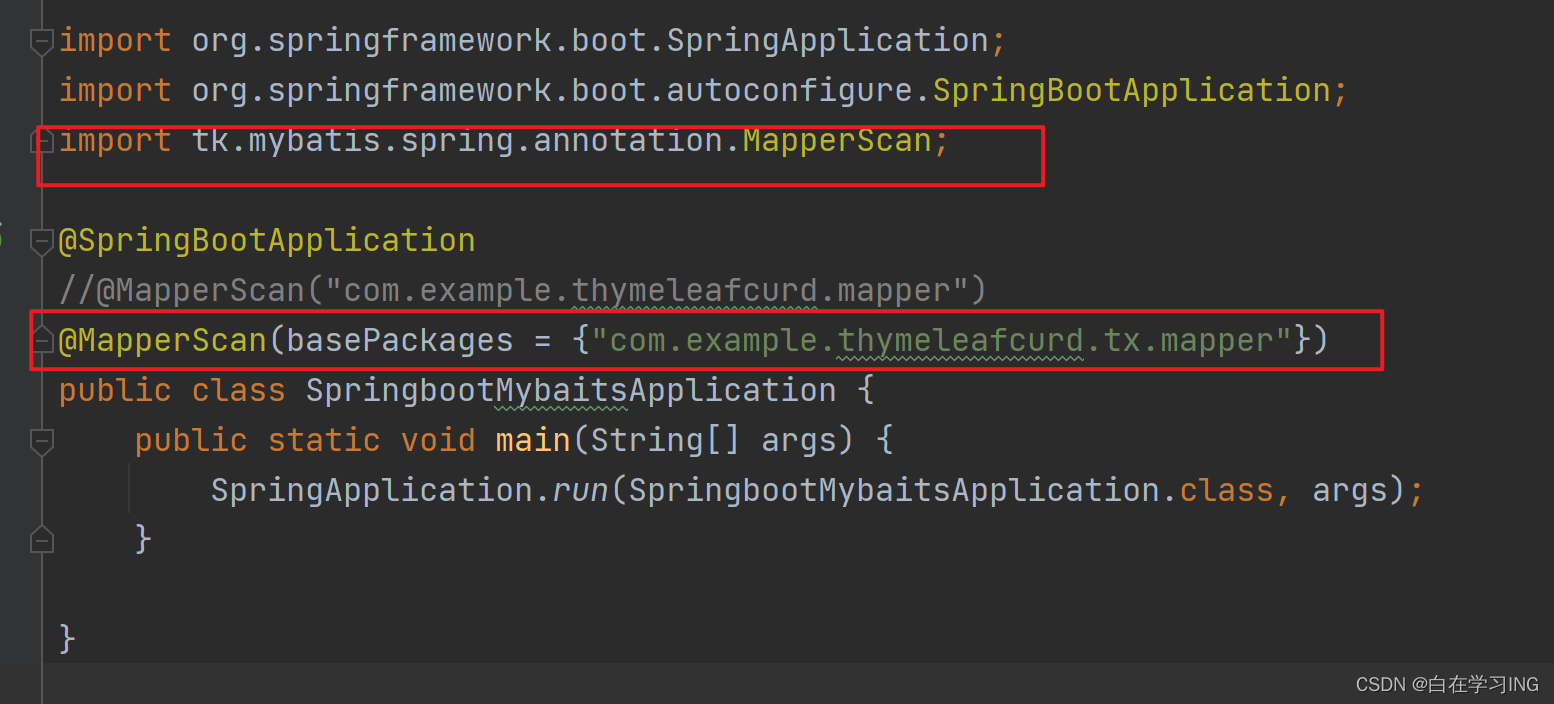
Task: Click the gutter icon beside the first import
Action: tap(41, 41)
